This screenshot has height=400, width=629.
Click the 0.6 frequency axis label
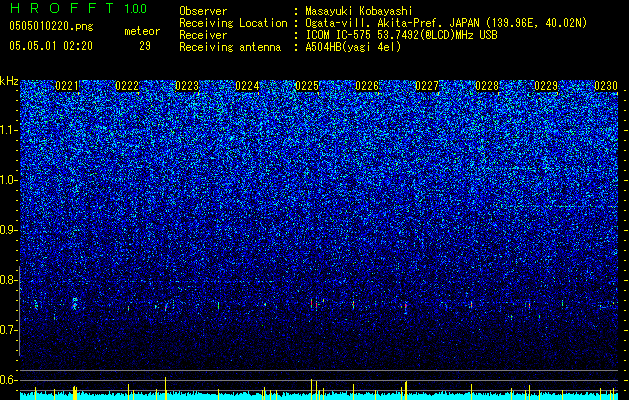8,380
